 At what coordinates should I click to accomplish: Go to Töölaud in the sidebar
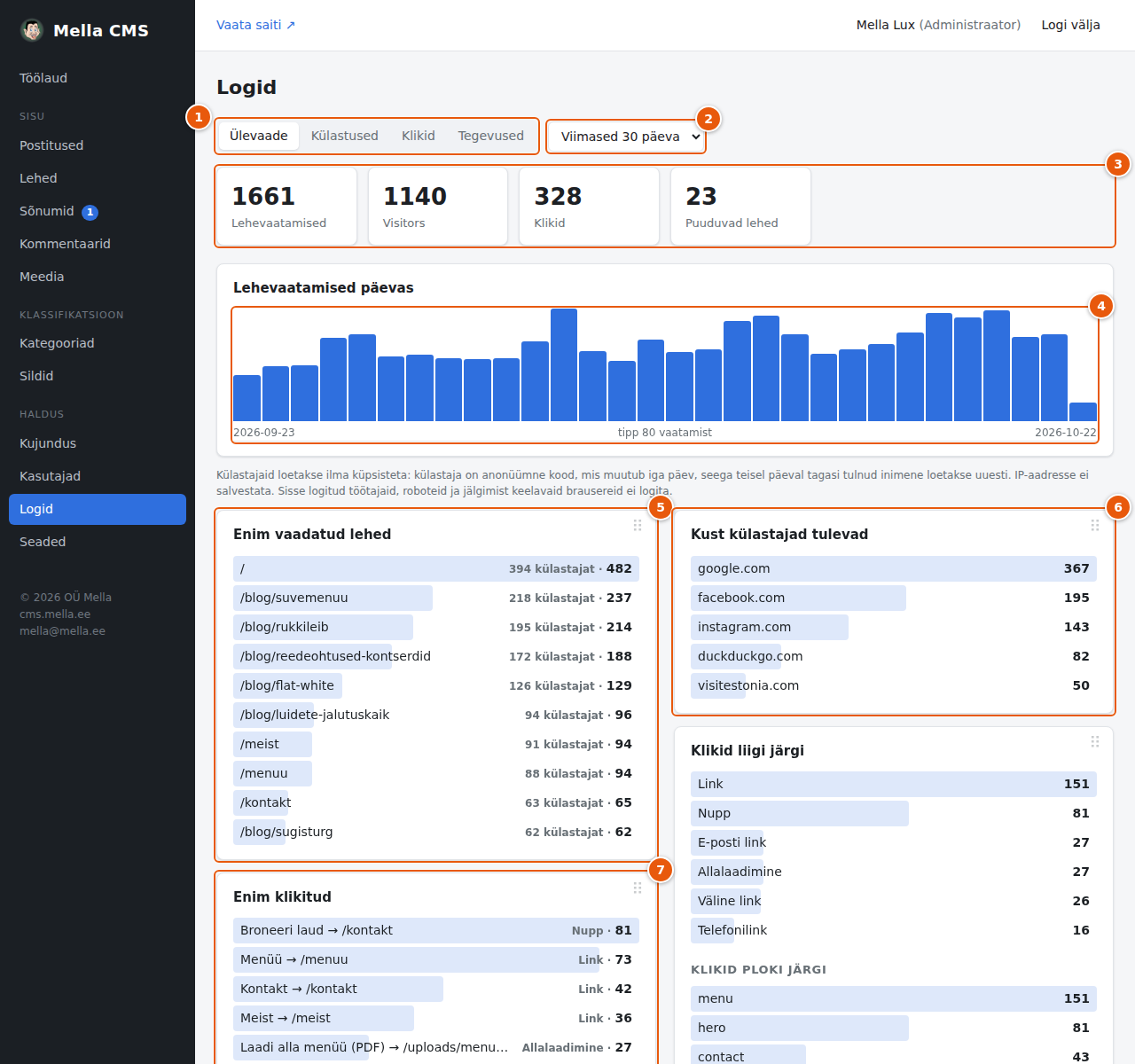coord(98,78)
